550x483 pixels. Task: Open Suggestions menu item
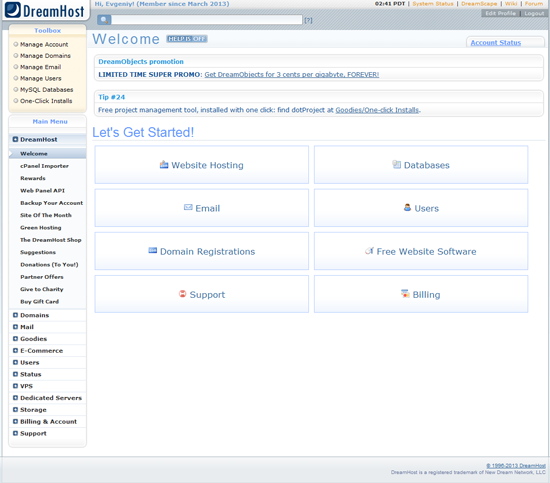[38, 252]
